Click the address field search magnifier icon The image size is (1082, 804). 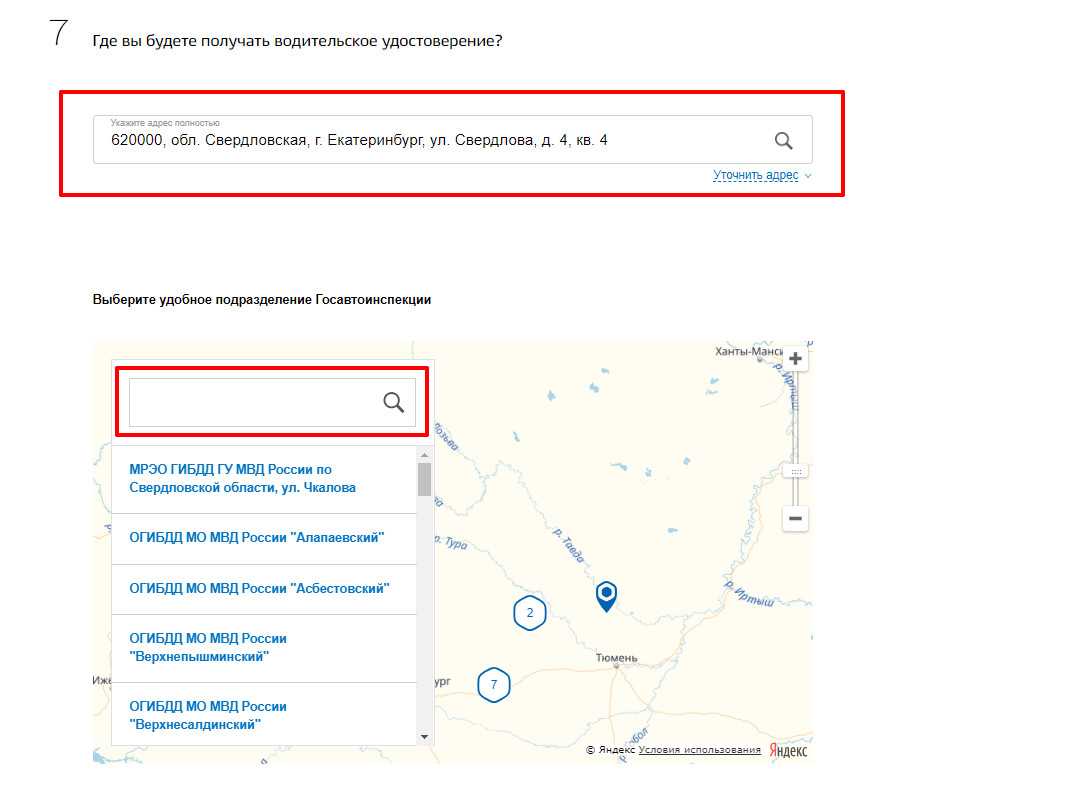tap(783, 141)
